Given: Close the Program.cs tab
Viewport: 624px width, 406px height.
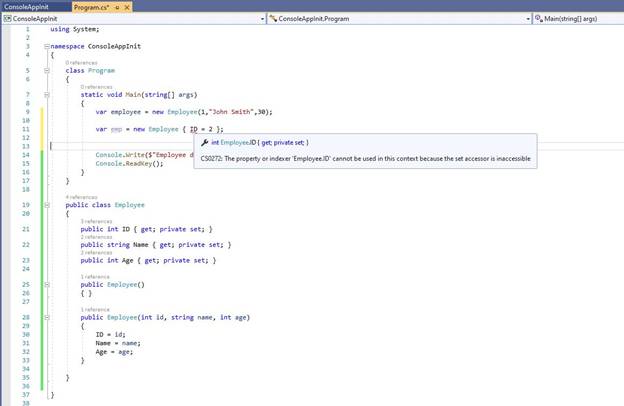Looking at the screenshot, I should 127,7.
